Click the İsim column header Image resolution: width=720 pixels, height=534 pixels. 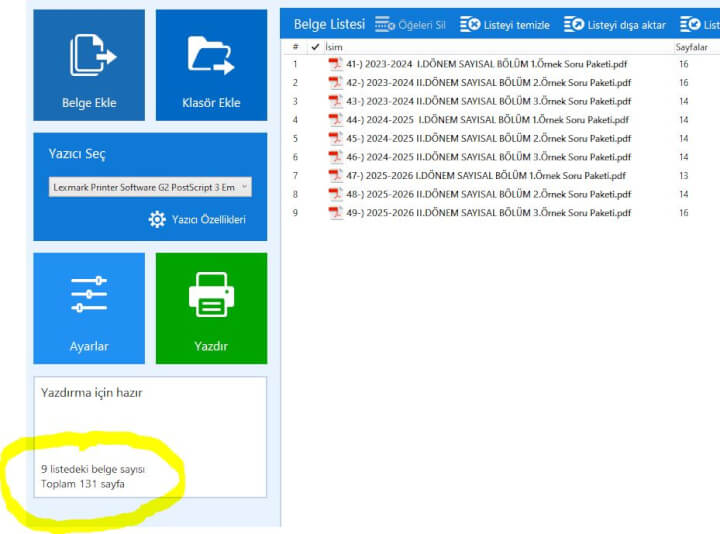pos(334,47)
